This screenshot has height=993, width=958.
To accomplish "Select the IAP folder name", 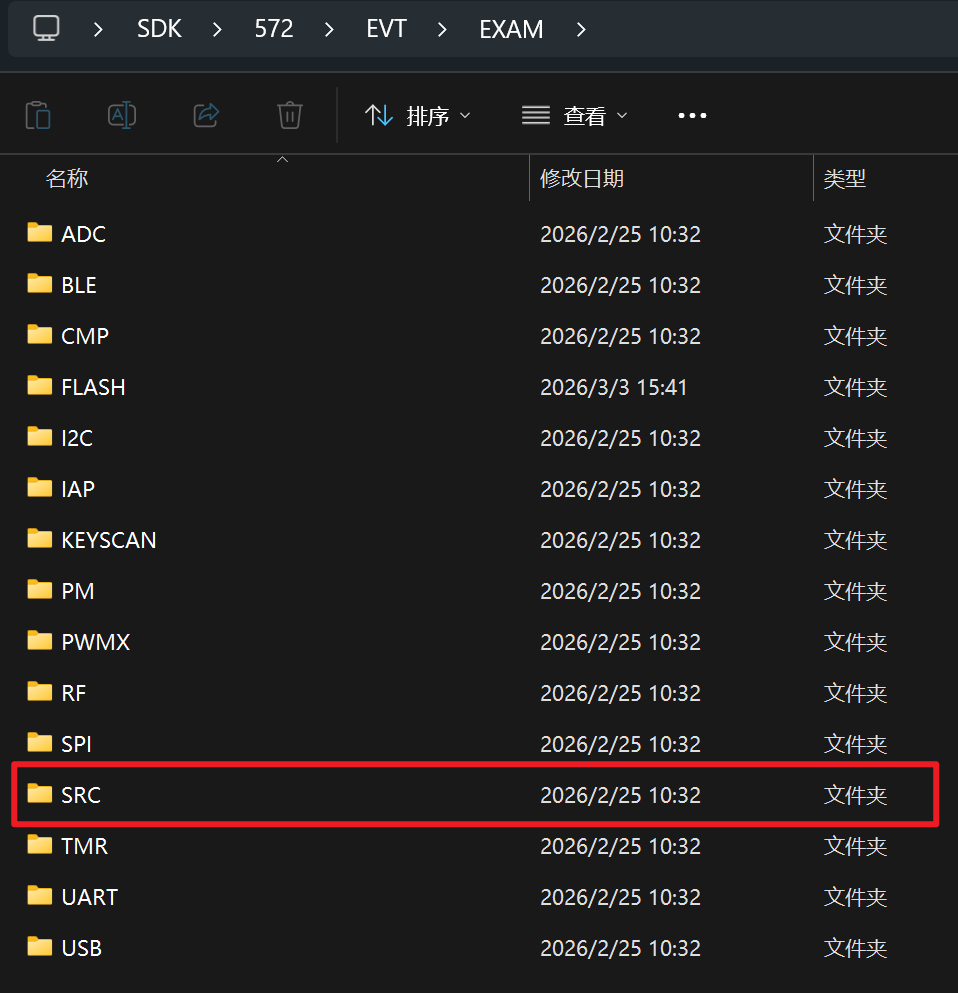I will (x=78, y=489).
